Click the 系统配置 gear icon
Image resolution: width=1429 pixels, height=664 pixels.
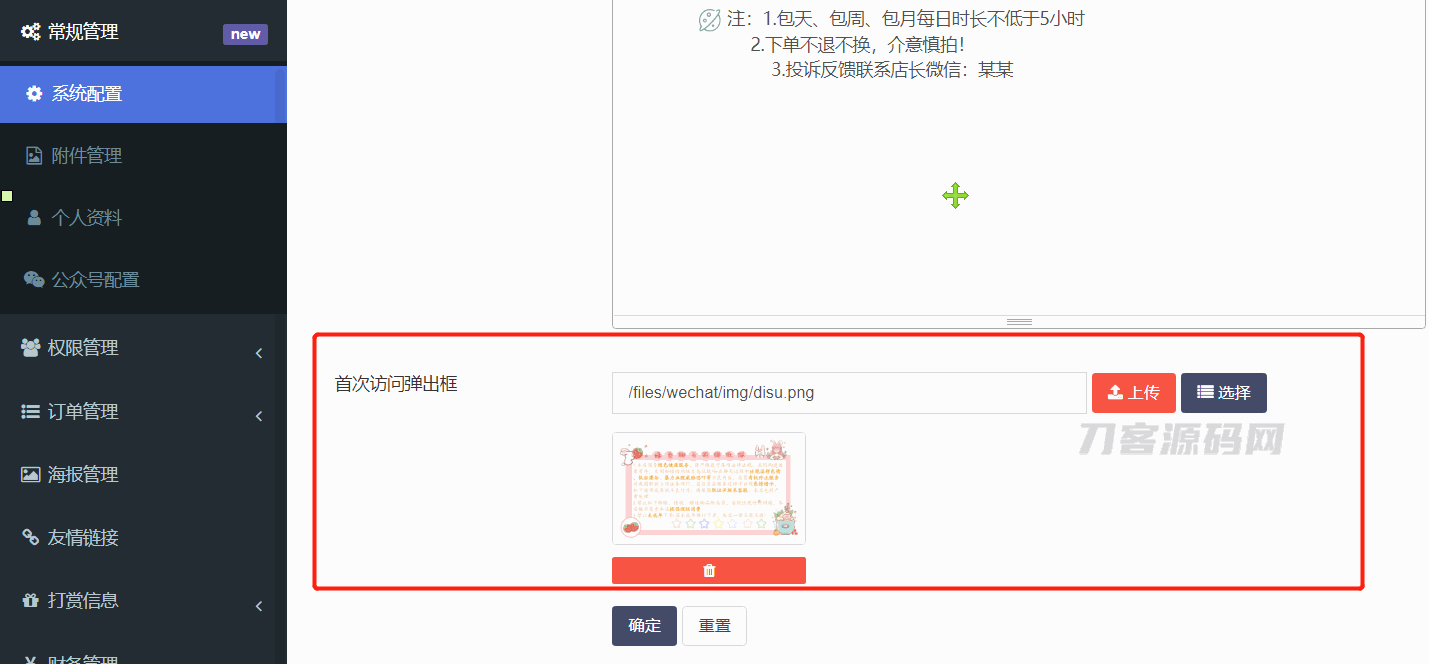click(x=34, y=94)
